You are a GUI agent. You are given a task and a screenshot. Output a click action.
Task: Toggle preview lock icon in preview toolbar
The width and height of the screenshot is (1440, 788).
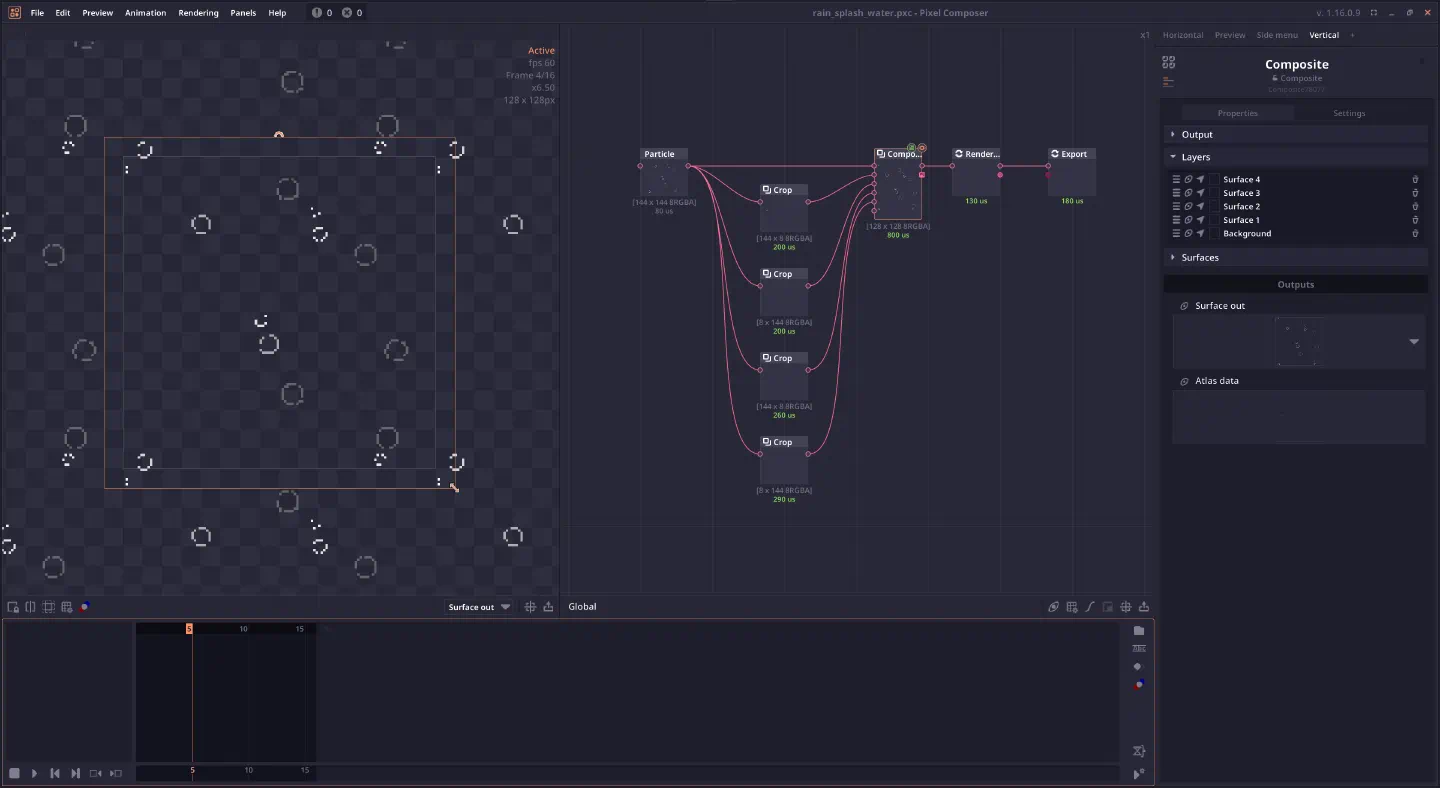pyautogui.click(x=13, y=606)
